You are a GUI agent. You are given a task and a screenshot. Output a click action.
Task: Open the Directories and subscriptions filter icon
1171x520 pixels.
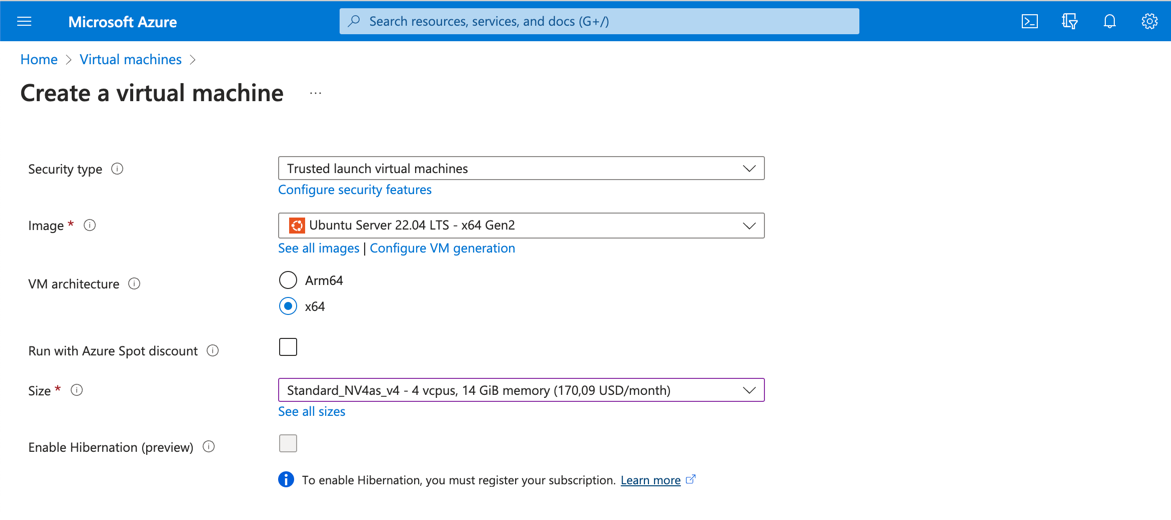click(x=1069, y=22)
